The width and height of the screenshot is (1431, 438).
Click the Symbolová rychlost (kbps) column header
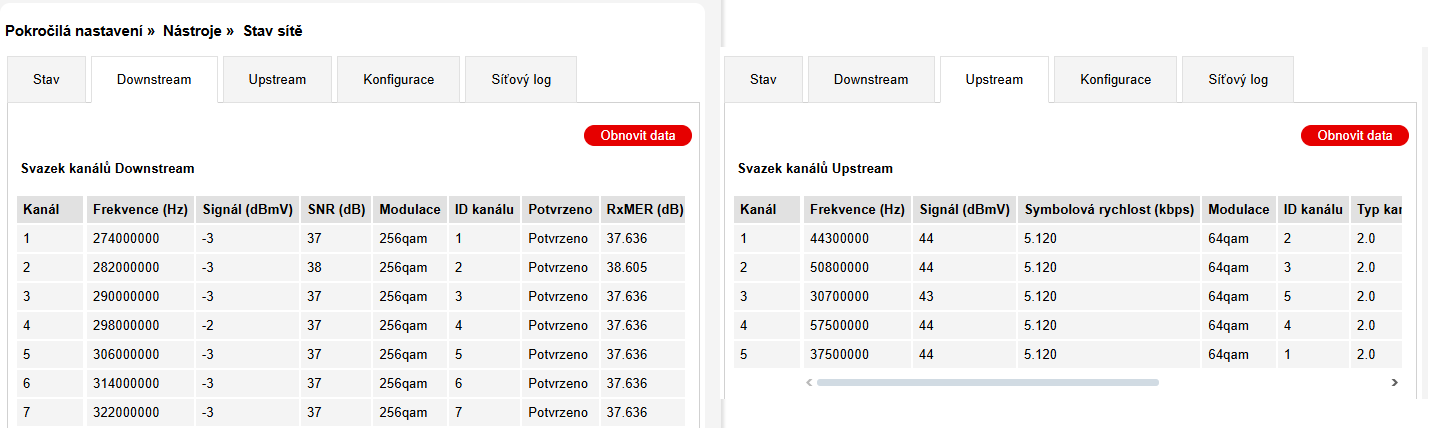coord(1109,210)
